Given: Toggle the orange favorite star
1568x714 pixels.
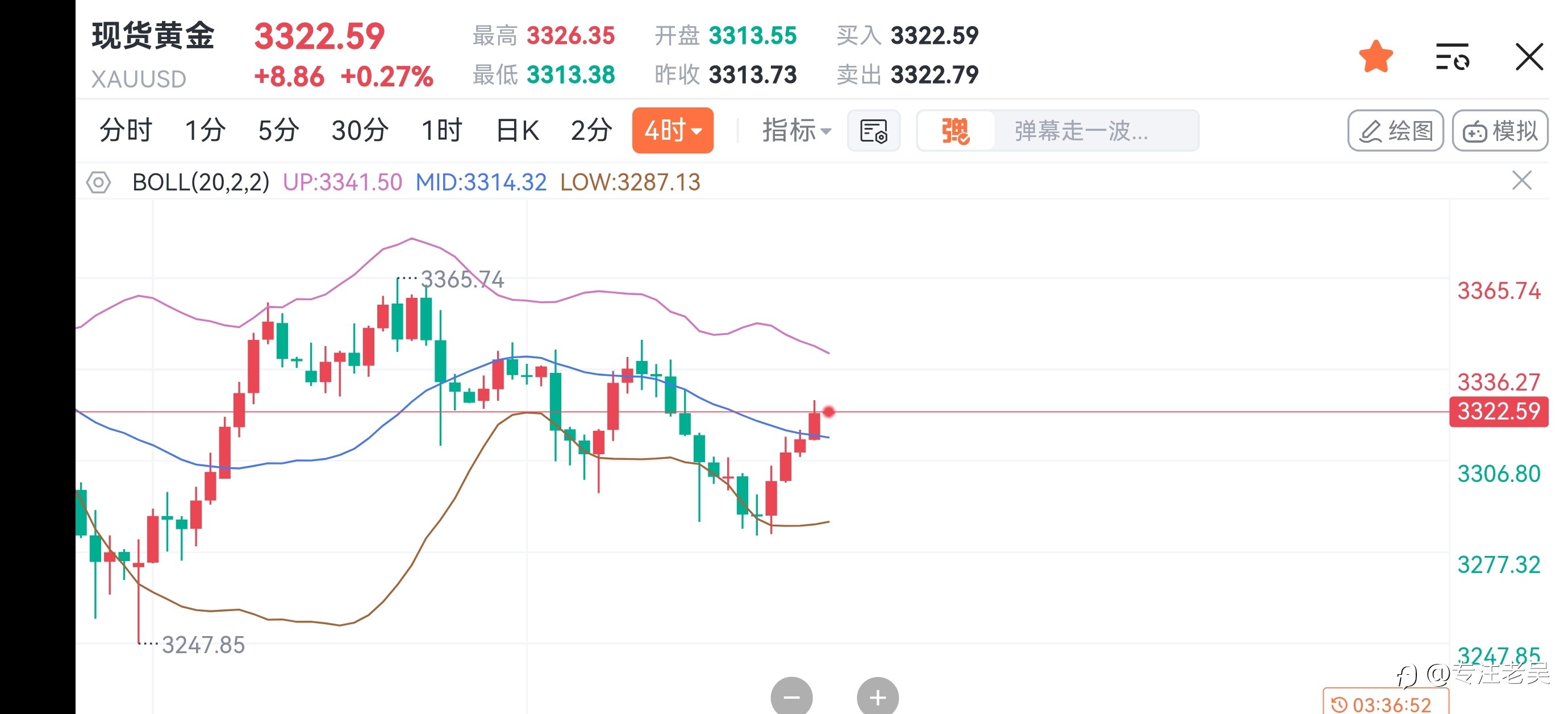Looking at the screenshot, I should (x=1375, y=57).
